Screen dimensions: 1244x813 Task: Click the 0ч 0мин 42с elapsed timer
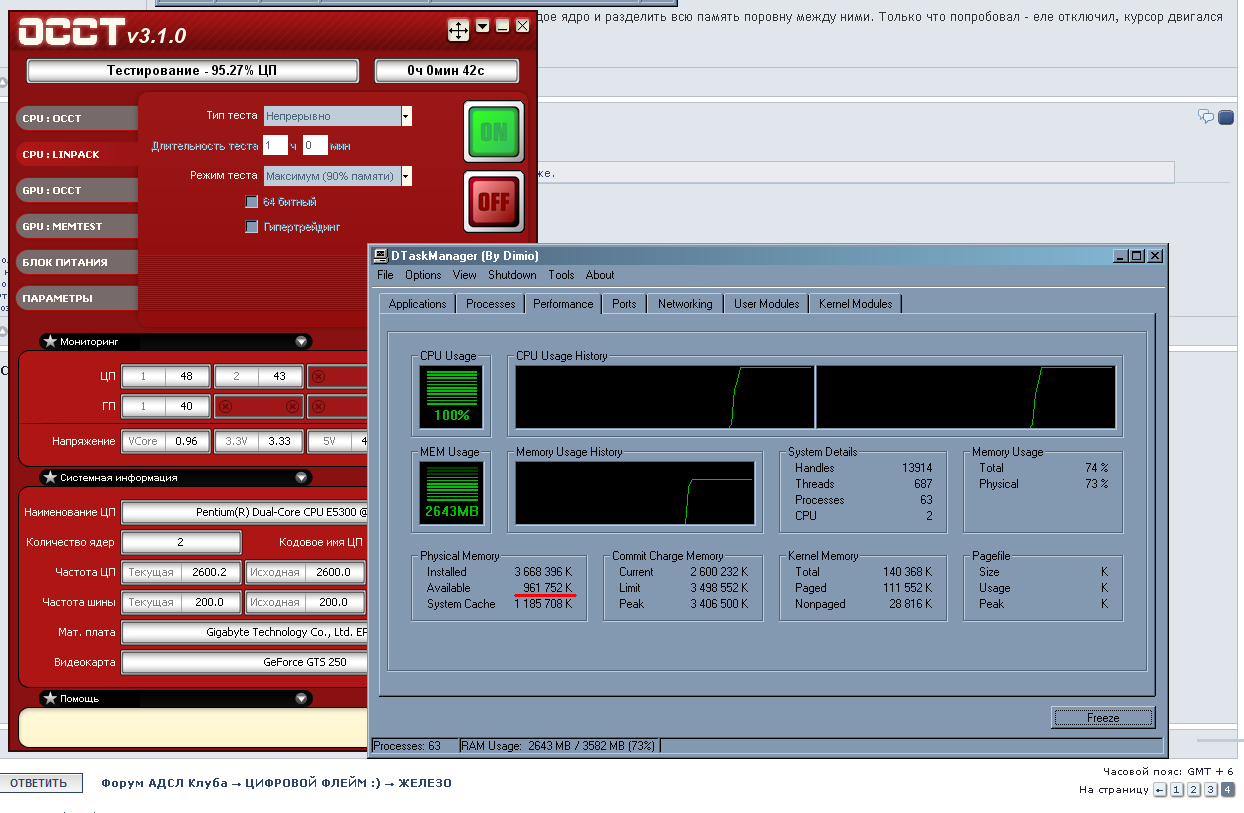(446, 71)
